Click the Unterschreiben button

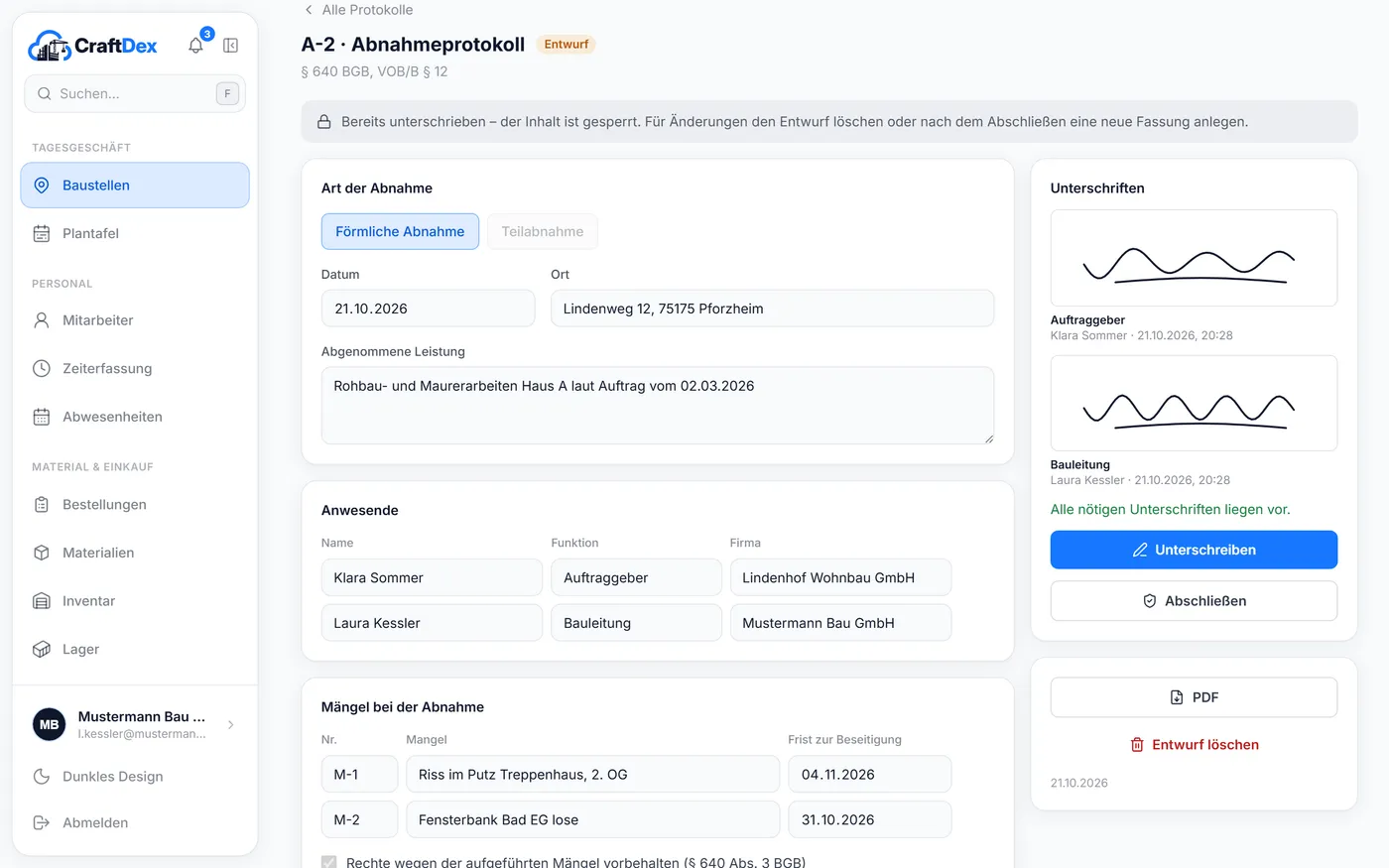coord(1194,550)
